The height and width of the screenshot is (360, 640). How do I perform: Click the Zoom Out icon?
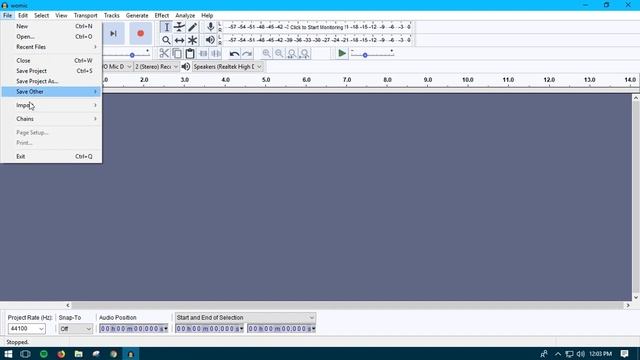tap(279, 53)
